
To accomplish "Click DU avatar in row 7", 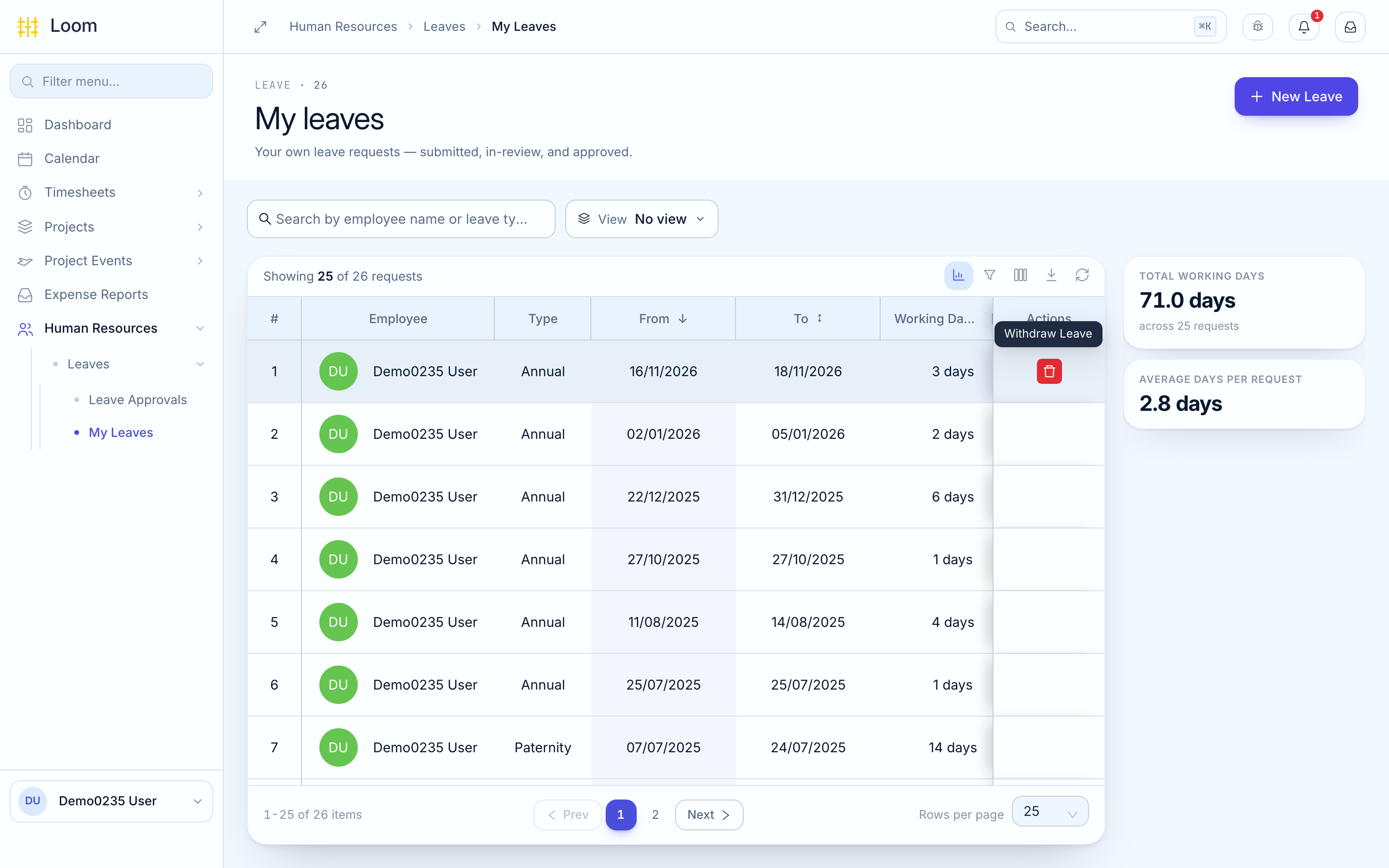I will [x=338, y=747].
